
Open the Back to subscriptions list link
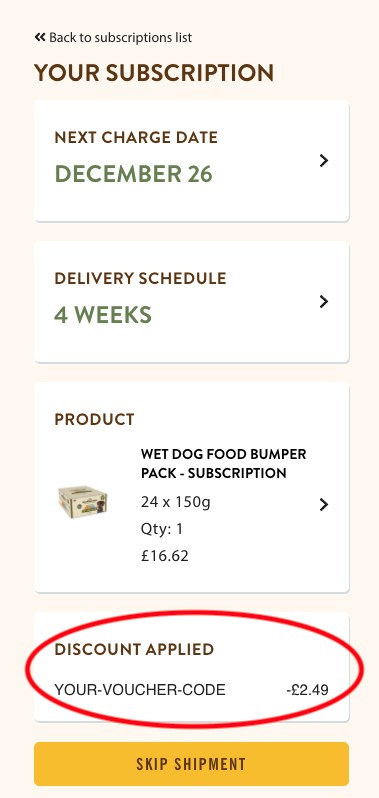113,38
